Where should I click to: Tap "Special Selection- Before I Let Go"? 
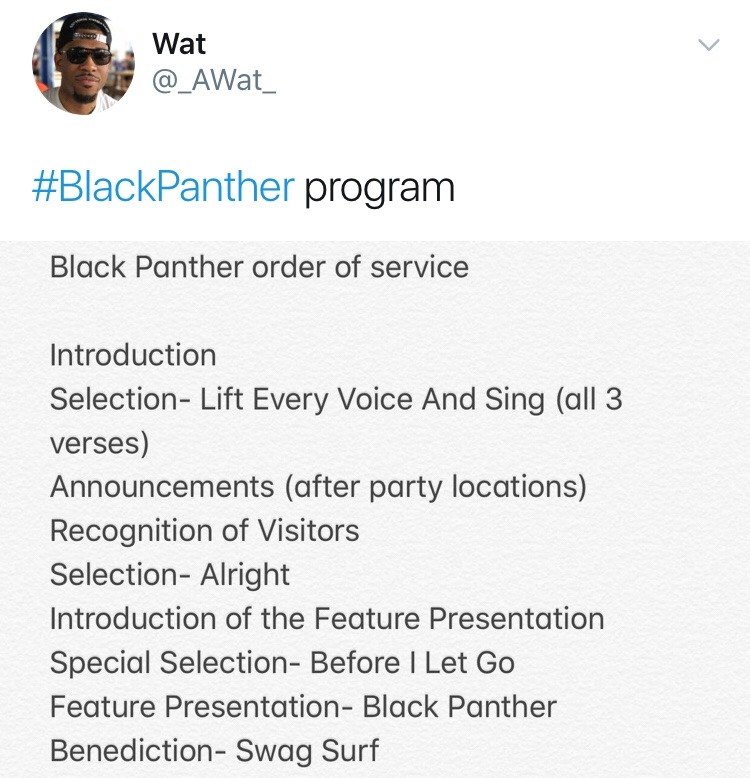pos(282,662)
